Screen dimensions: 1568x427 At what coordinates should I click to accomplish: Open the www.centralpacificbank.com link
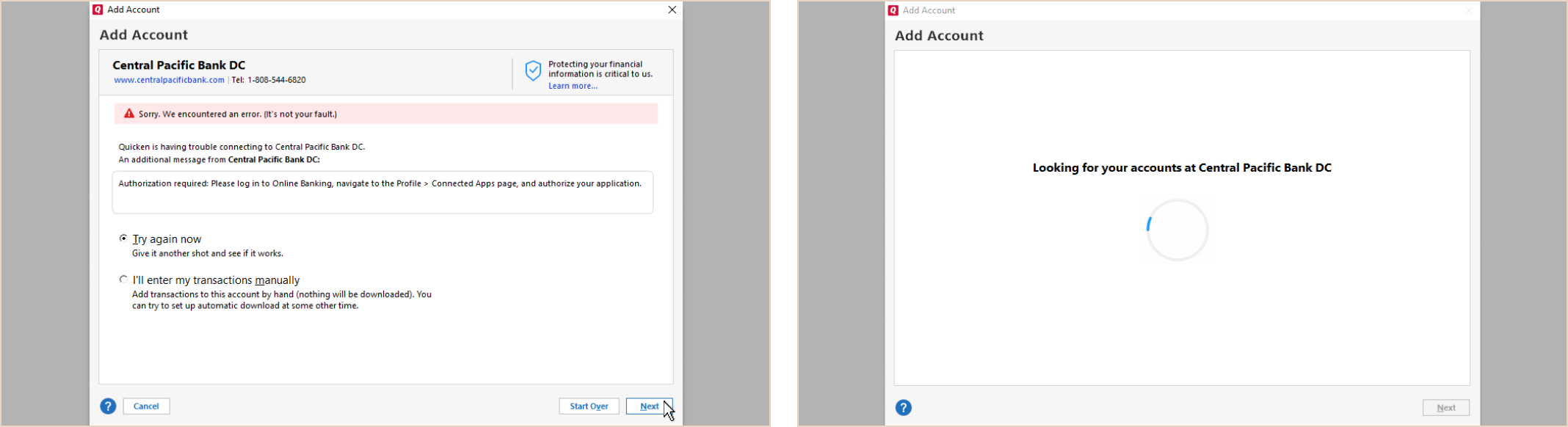coord(169,80)
